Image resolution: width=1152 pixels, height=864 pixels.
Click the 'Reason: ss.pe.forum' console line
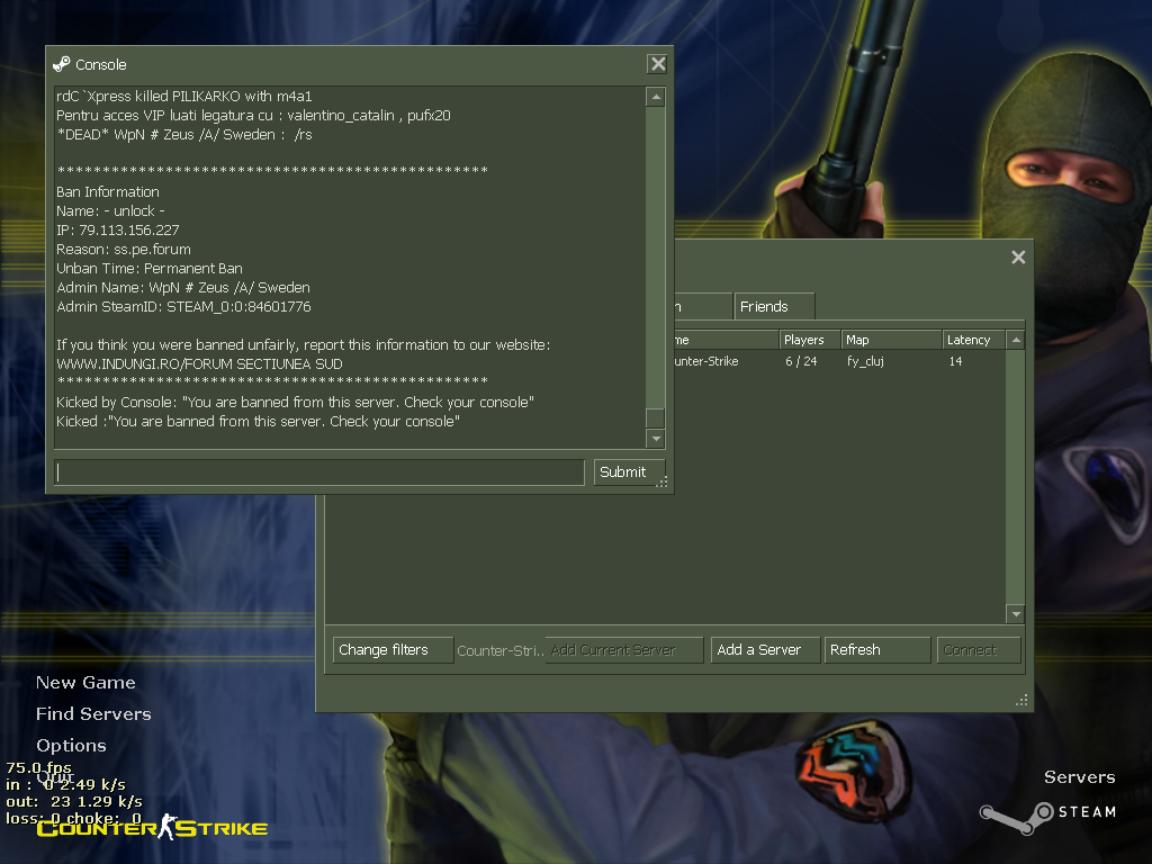coord(123,249)
